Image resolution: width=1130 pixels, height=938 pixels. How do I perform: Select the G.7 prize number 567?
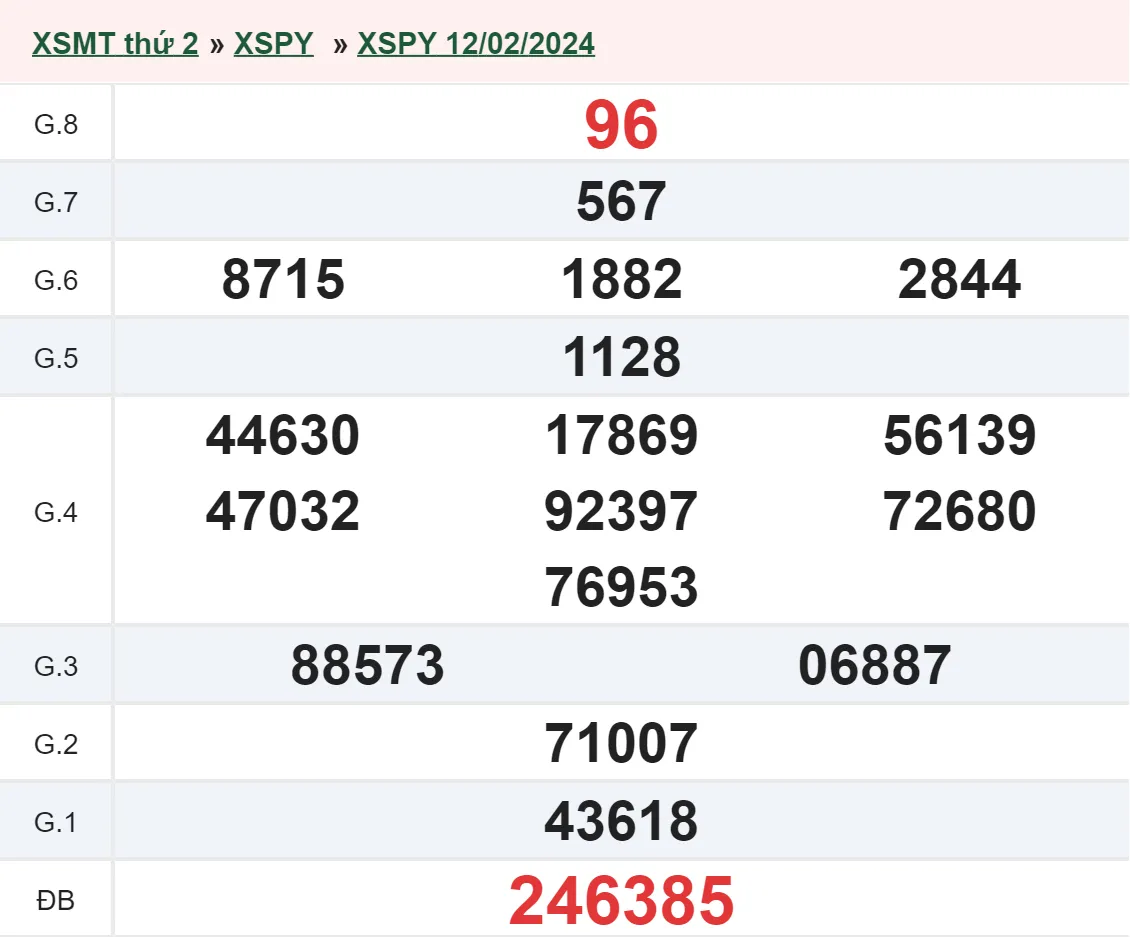point(621,202)
